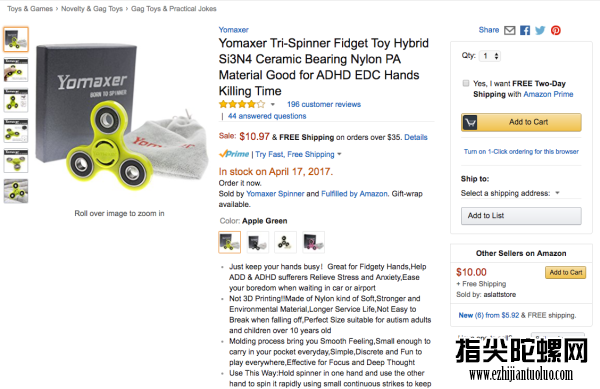This screenshot has width=600, height=389.
Task: Go to Toys & Games breadcrumb
Action: pyautogui.click(x=30, y=8)
